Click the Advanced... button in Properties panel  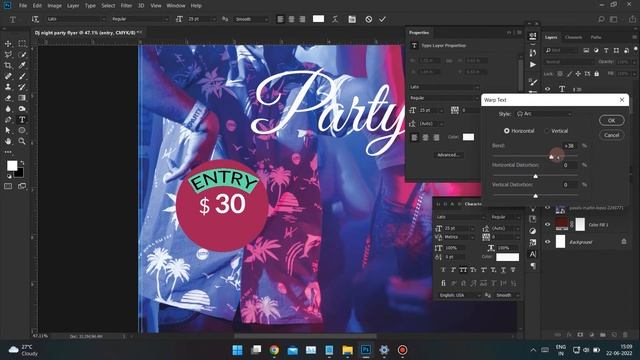pos(448,155)
